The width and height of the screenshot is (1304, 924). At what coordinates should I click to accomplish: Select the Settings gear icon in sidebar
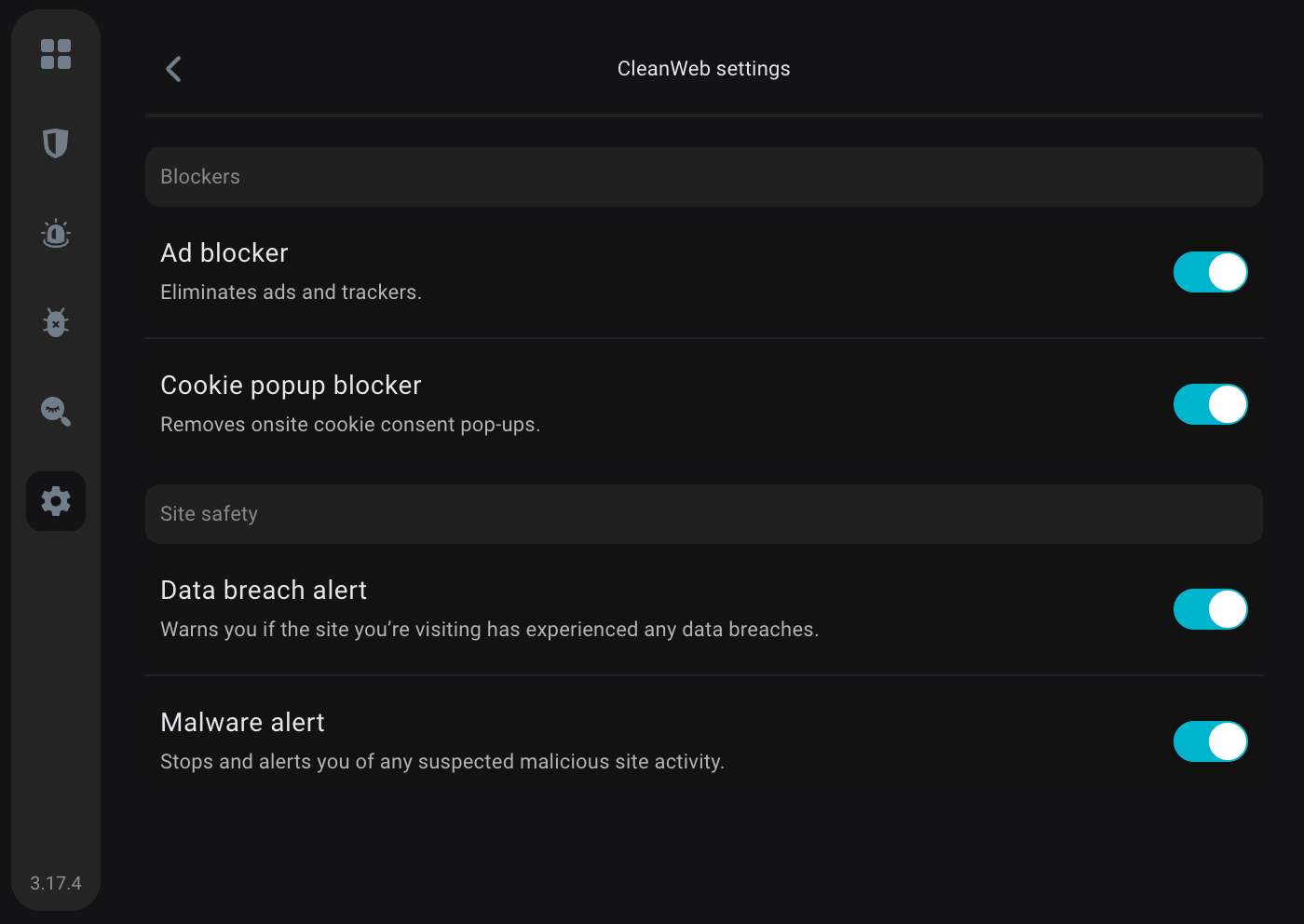56,501
